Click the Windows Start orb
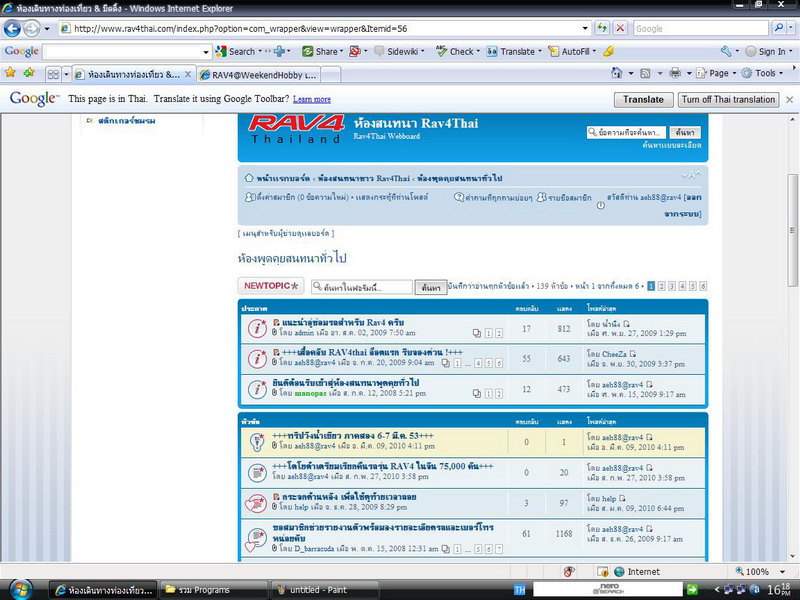The width and height of the screenshot is (800, 600). point(22,590)
